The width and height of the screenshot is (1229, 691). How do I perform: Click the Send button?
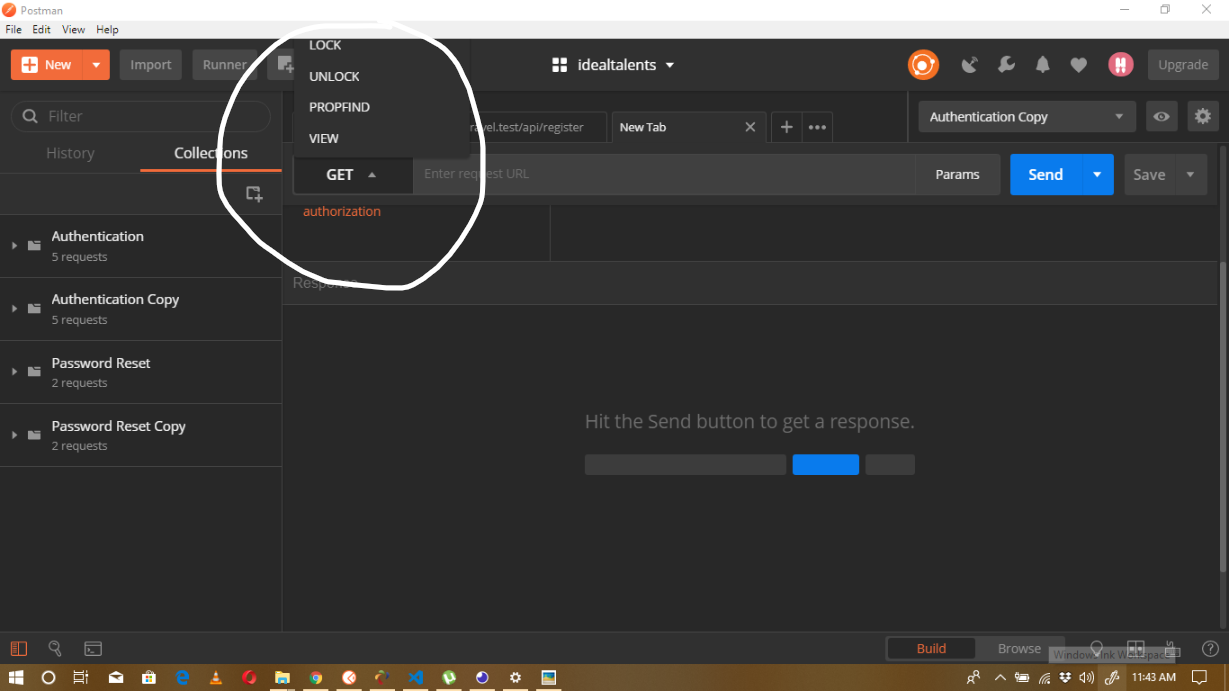1044,174
